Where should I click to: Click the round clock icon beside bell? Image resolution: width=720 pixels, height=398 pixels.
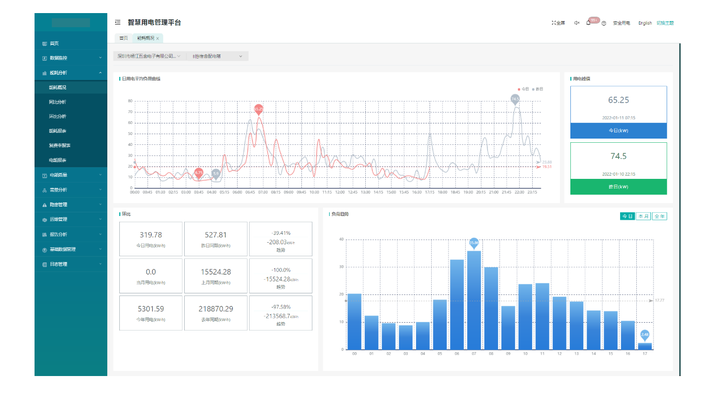click(x=604, y=23)
